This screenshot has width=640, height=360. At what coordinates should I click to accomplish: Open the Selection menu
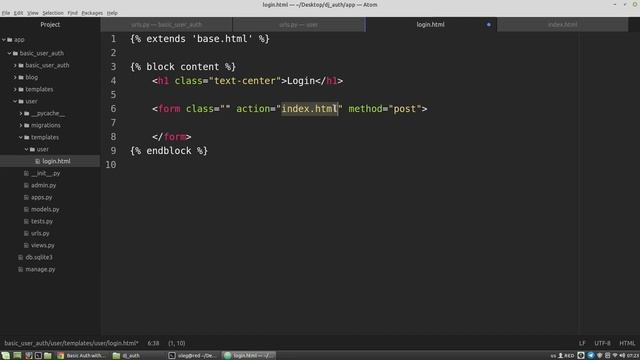coord(53,13)
